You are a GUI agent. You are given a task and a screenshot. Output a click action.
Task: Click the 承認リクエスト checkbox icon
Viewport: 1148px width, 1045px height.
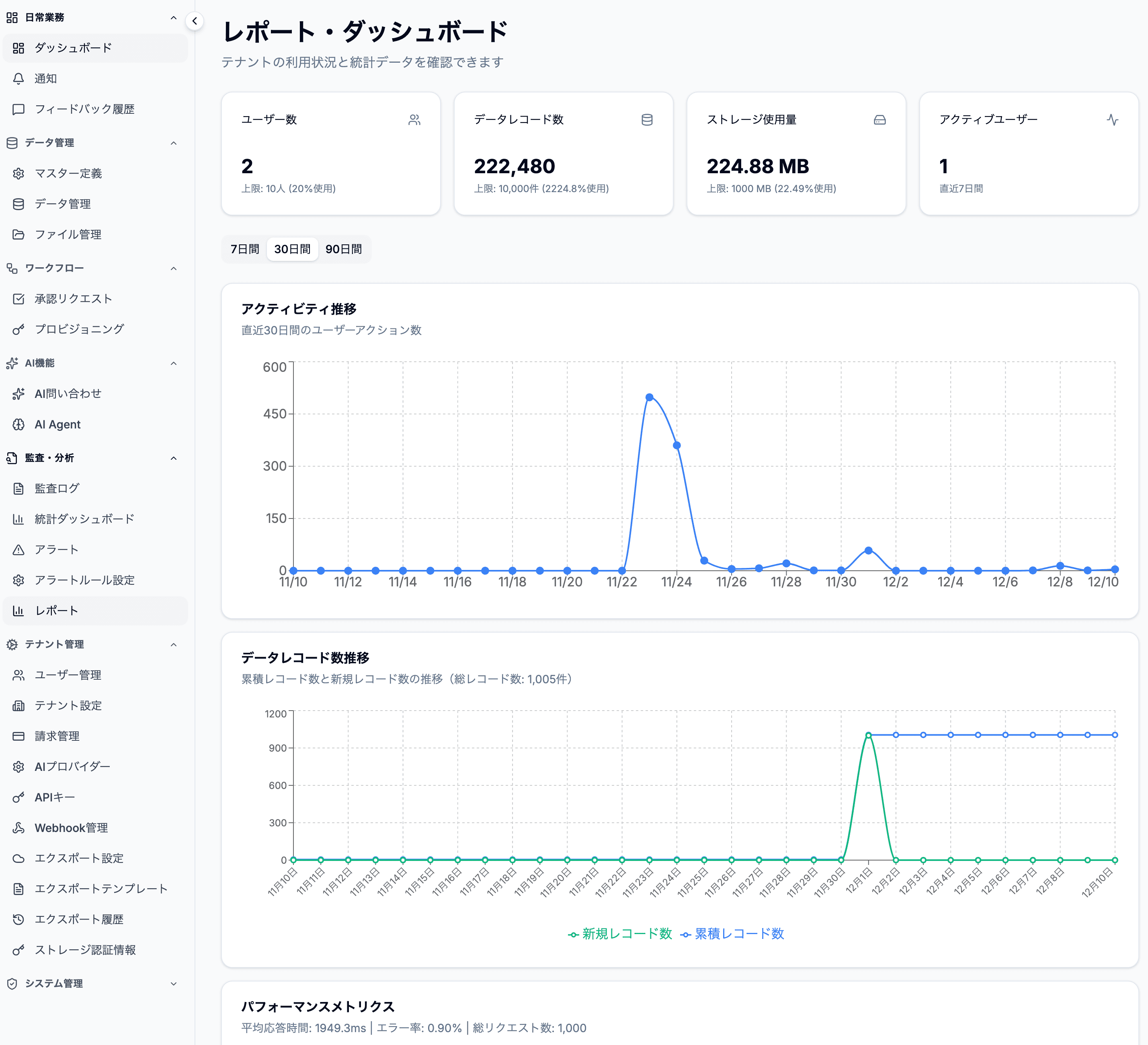tap(18, 298)
